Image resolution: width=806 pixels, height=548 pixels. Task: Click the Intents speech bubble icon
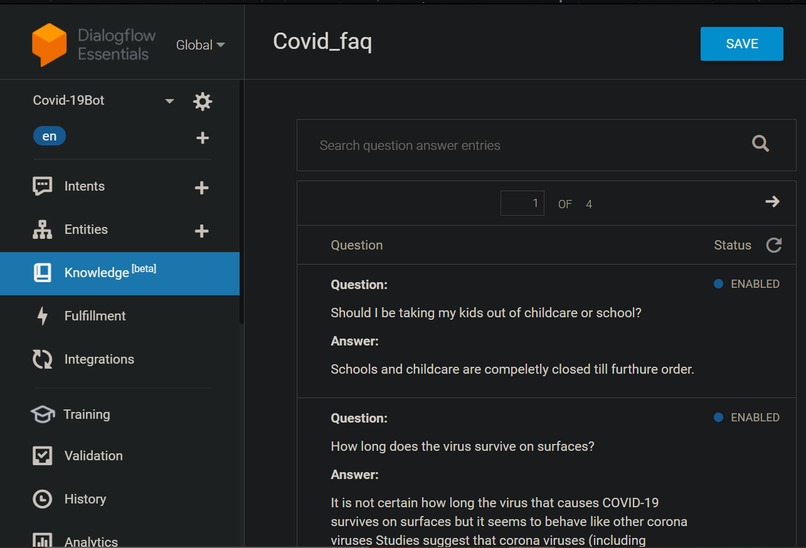[x=42, y=187]
